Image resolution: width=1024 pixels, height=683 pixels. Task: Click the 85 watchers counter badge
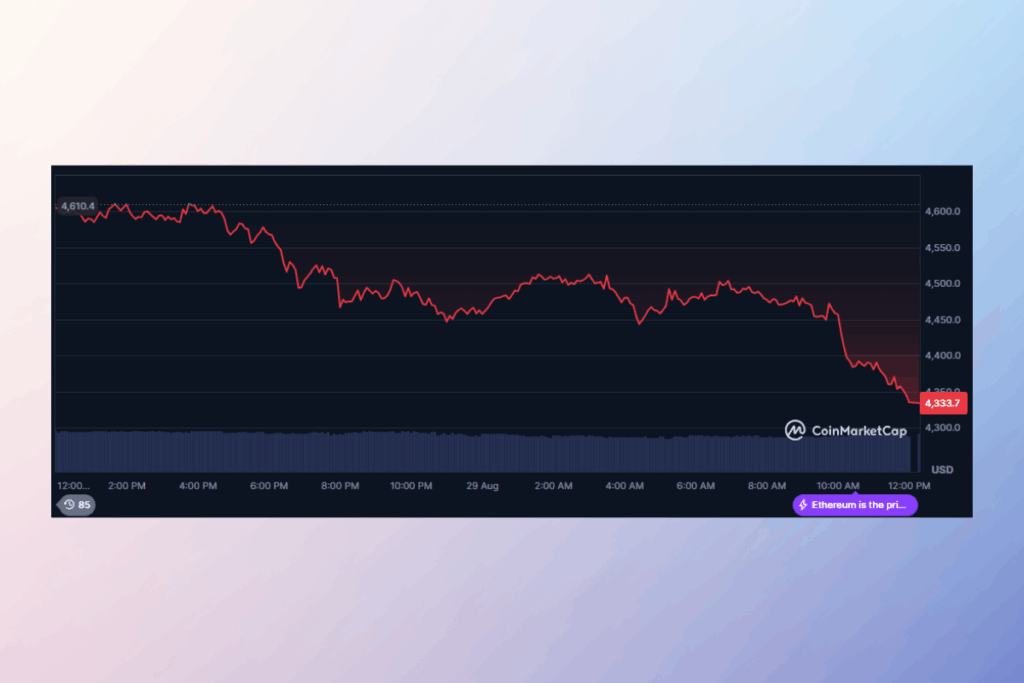[77, 505]
